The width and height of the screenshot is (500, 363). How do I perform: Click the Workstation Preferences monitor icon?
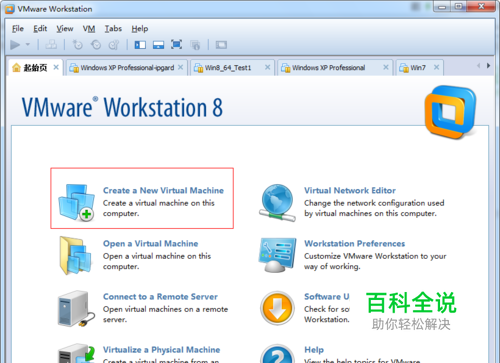pos(277,255)
